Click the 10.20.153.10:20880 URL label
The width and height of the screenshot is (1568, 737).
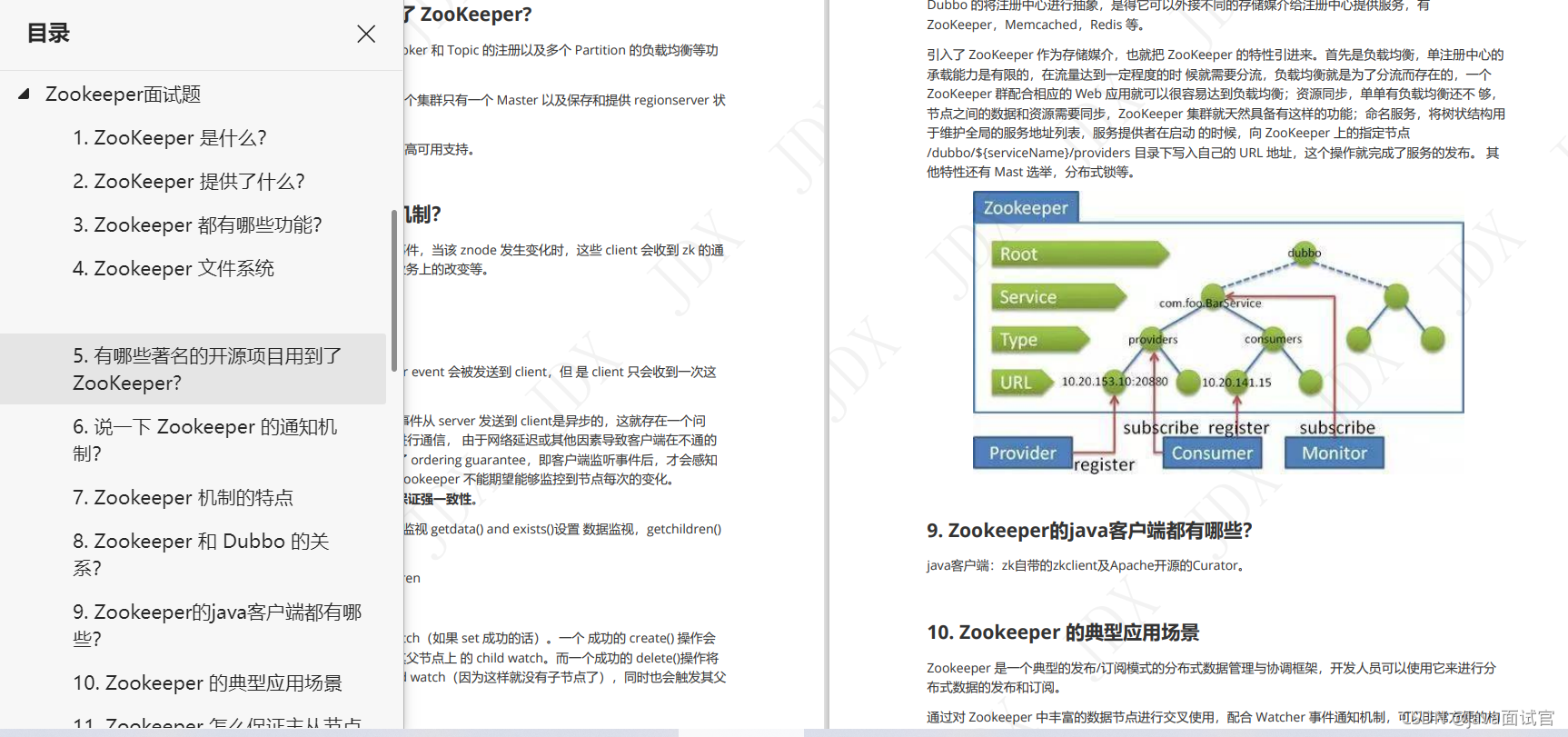tap(1115, 382)
